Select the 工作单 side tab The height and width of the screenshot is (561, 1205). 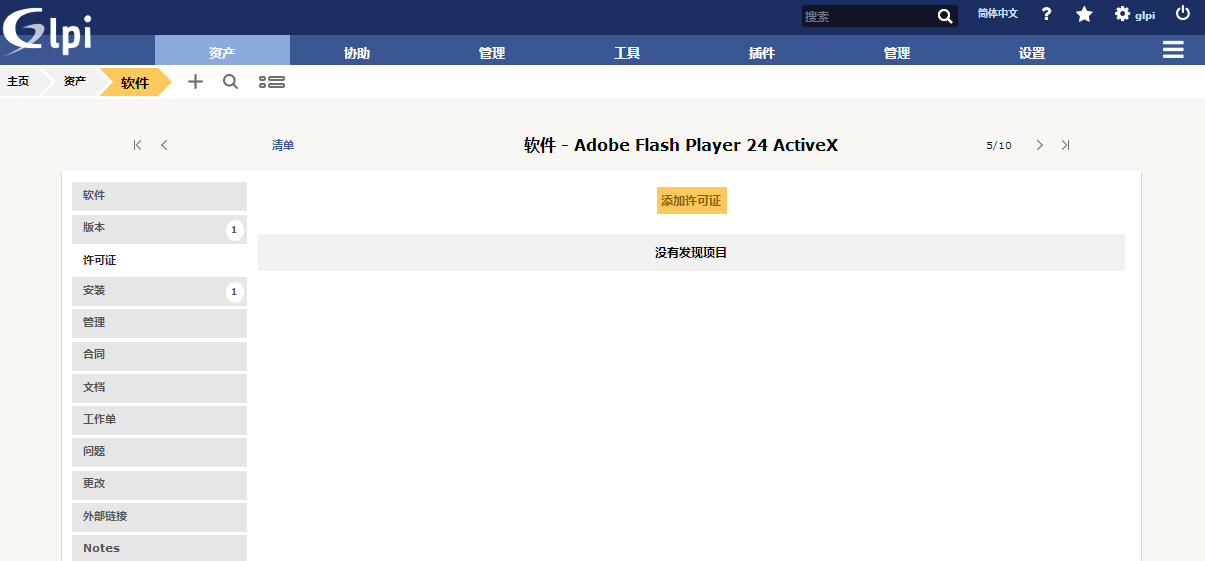[159, 420]
